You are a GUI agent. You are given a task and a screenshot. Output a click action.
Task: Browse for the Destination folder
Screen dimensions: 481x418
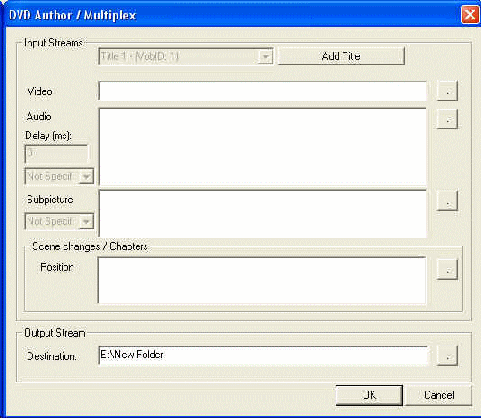pos(447,356)
